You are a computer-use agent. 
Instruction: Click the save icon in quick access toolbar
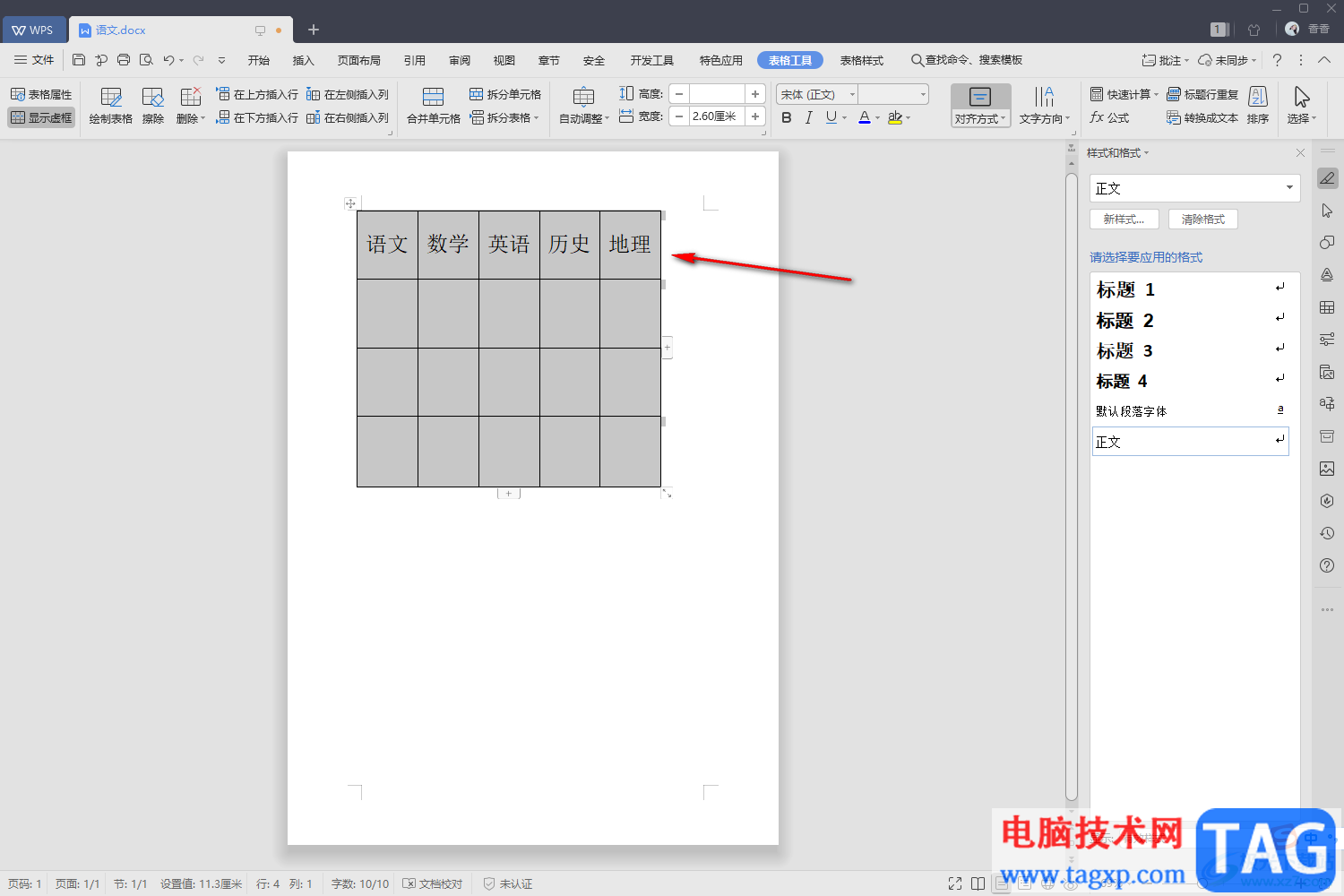[x=79, y=60]
